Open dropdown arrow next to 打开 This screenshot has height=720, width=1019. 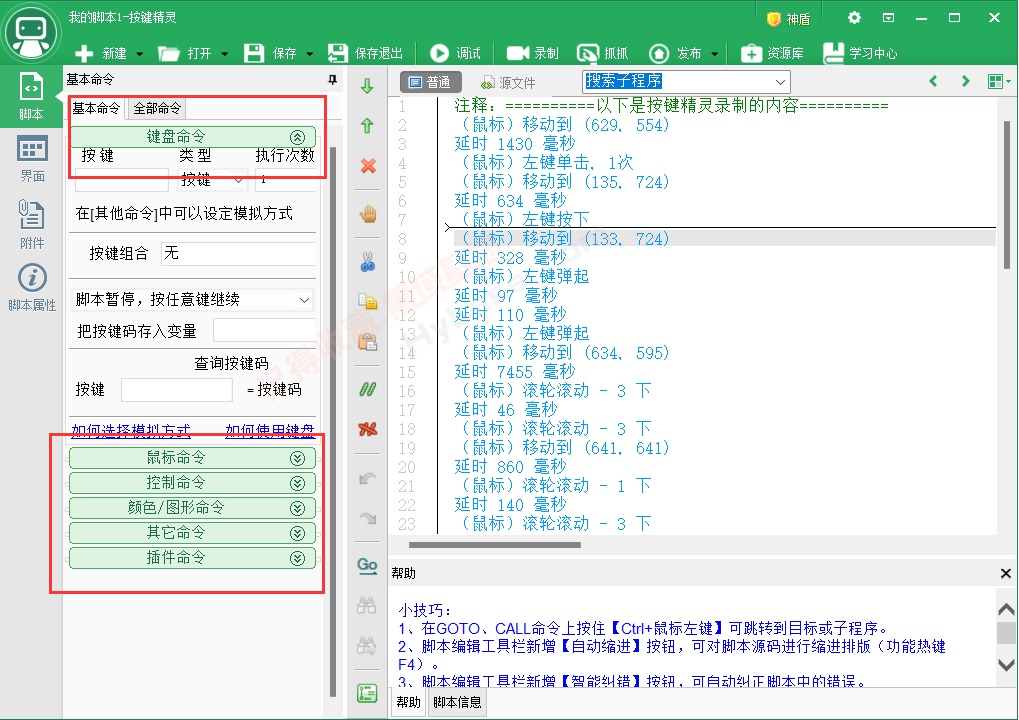[225, 54]
